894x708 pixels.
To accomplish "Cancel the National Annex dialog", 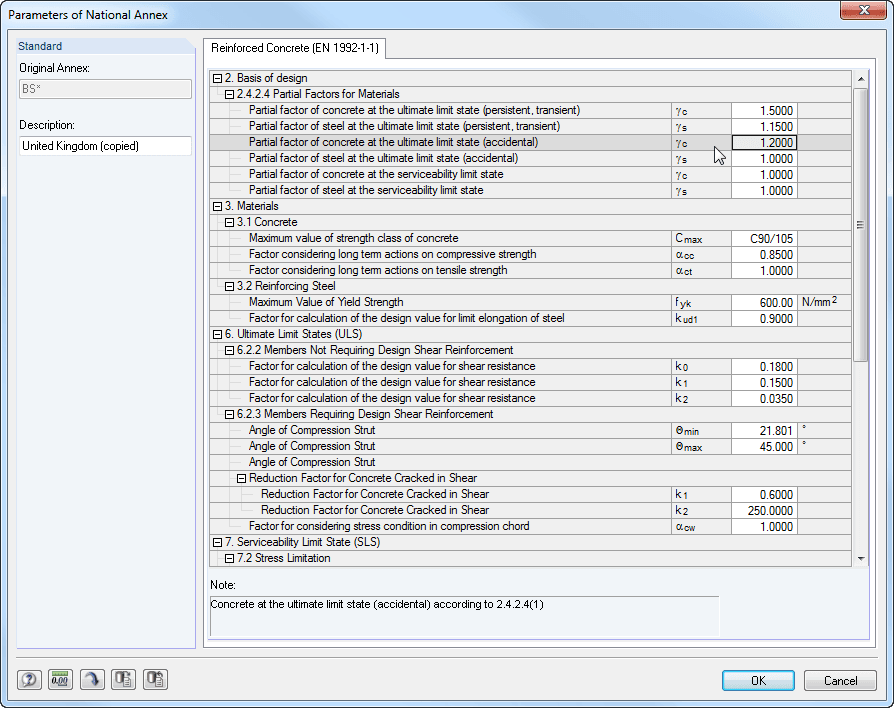I will [x=840, y=681].
